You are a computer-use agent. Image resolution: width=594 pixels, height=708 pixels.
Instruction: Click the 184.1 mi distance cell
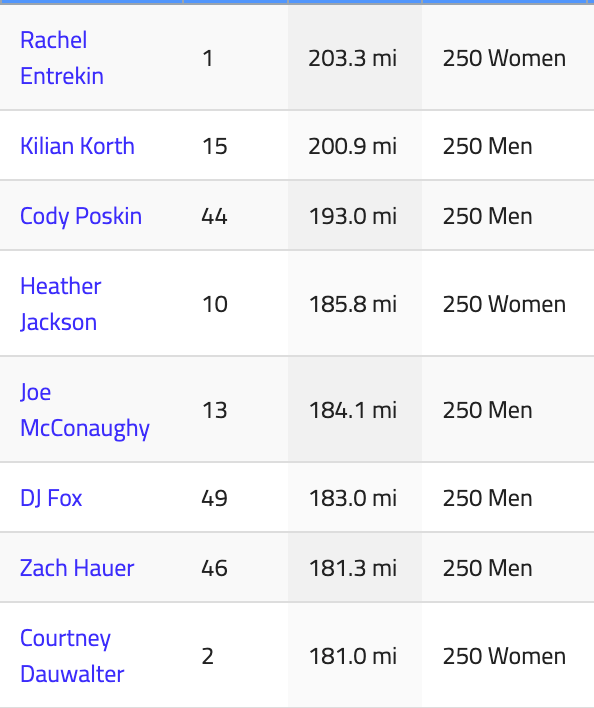[353, 410]
